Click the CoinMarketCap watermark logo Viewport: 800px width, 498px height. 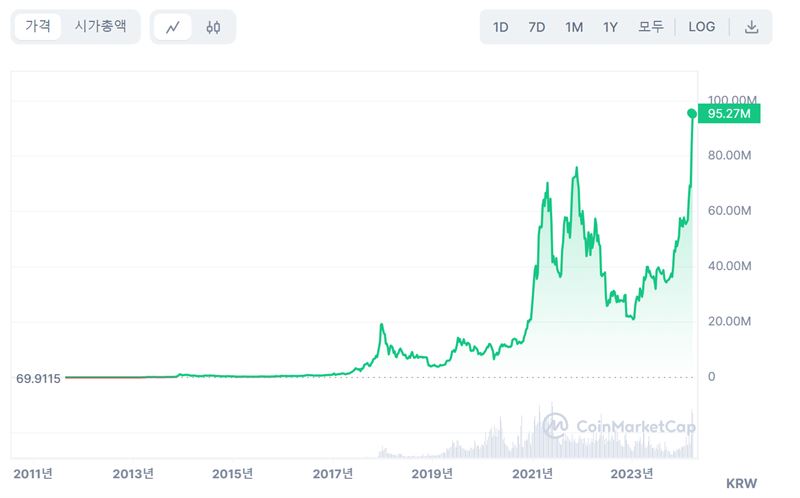pyautogui.click(x=619, y=426)
